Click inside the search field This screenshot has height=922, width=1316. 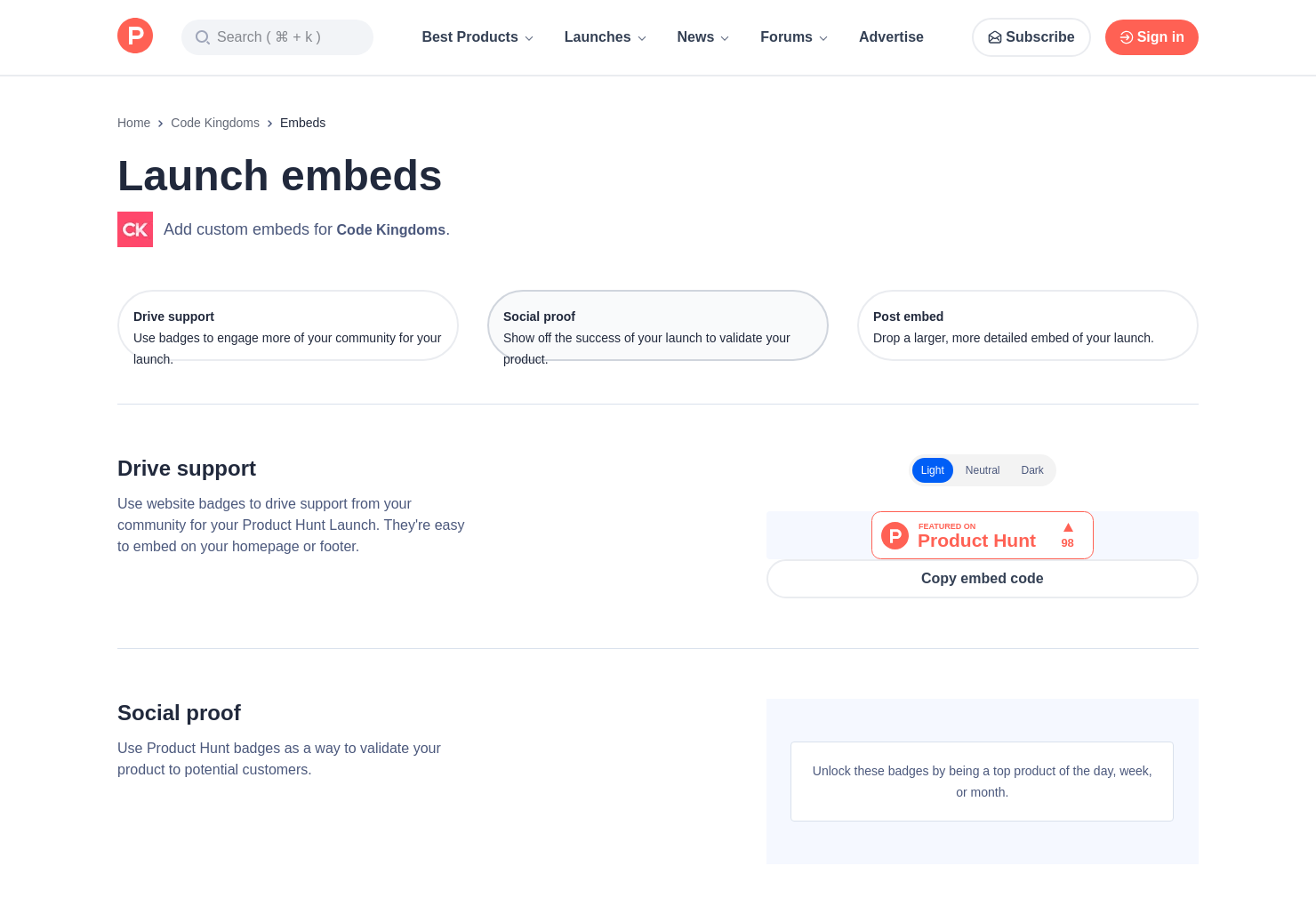(277, 37)
